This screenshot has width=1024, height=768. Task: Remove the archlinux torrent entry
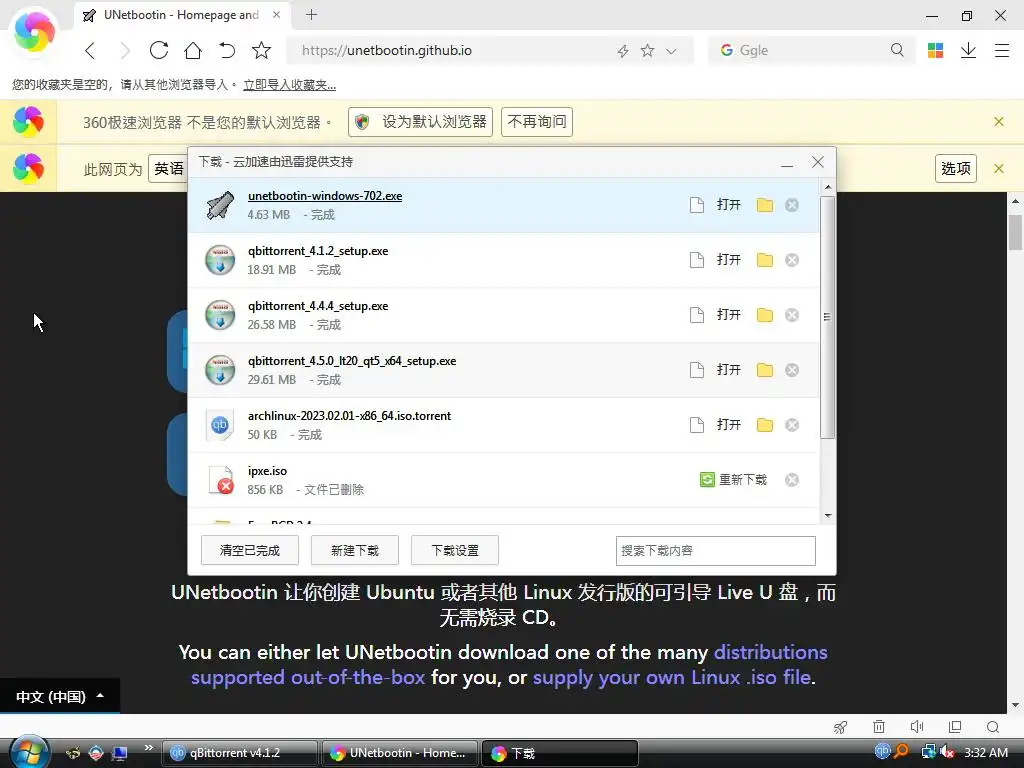point(792,425)
